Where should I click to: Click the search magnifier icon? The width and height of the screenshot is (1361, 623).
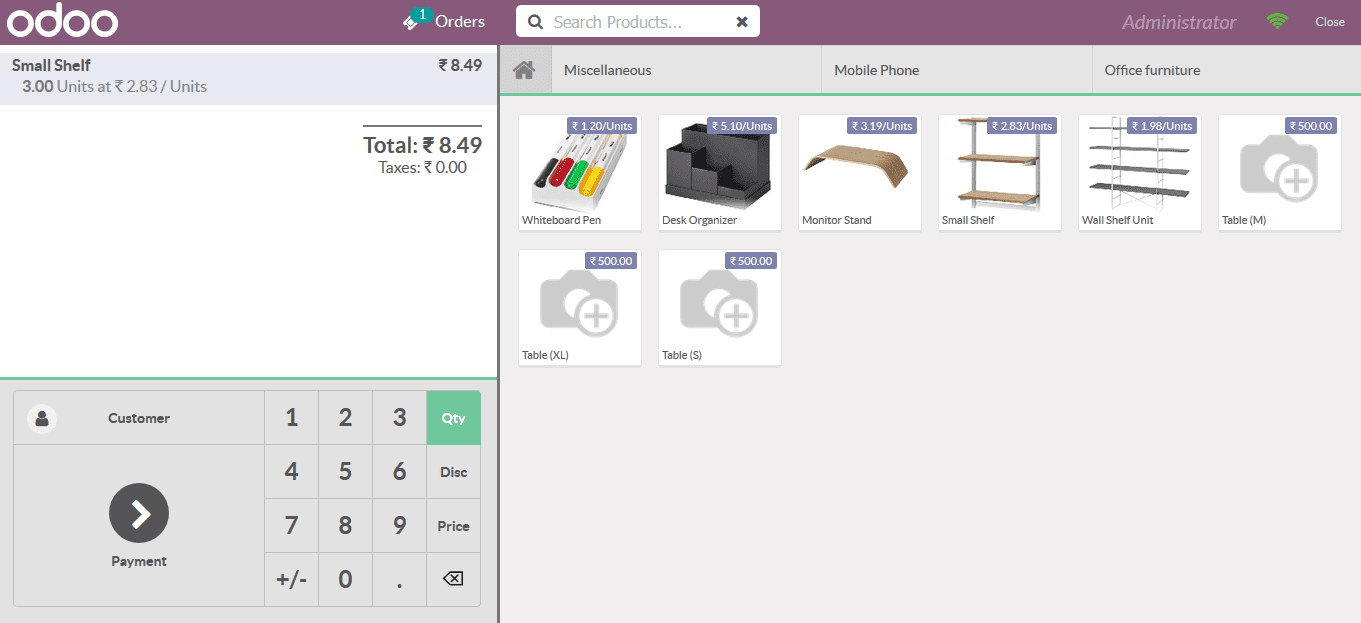coord(535,20)
